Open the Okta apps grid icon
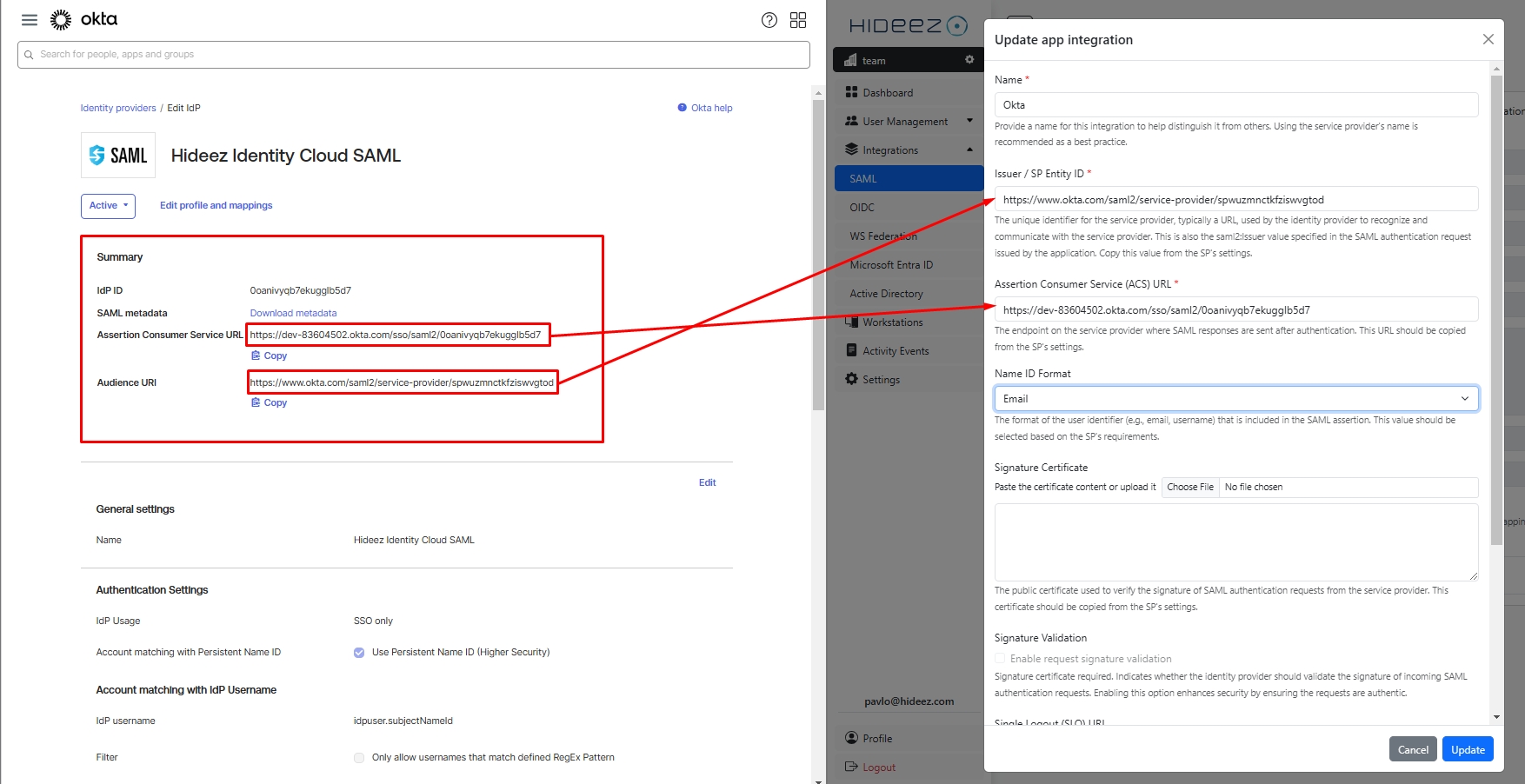Image resolution: width=1525 pixels, height=784 pixels. pos(798,20)
